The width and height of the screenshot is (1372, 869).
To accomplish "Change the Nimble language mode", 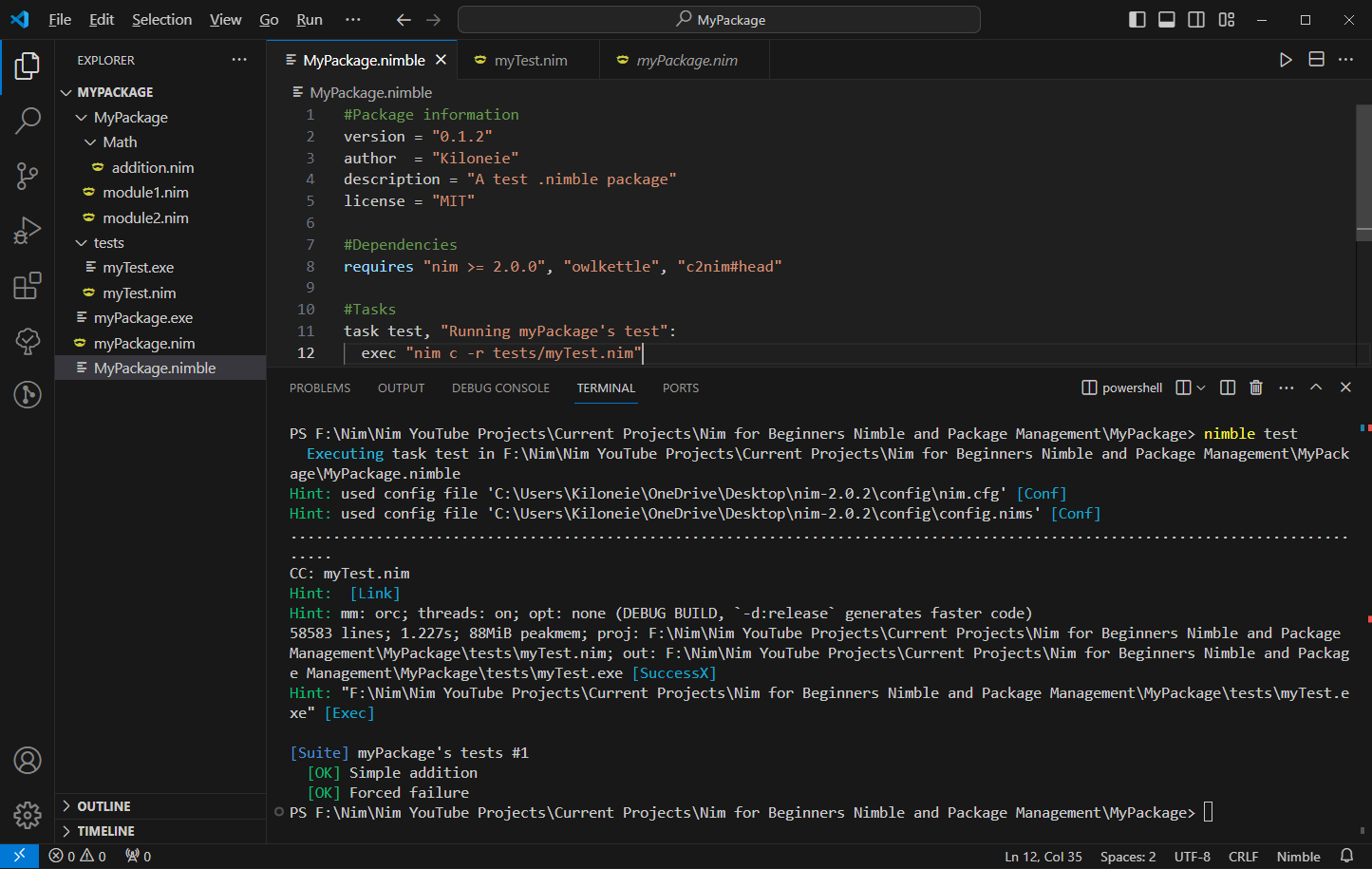I will click(x=1298, y=857).
